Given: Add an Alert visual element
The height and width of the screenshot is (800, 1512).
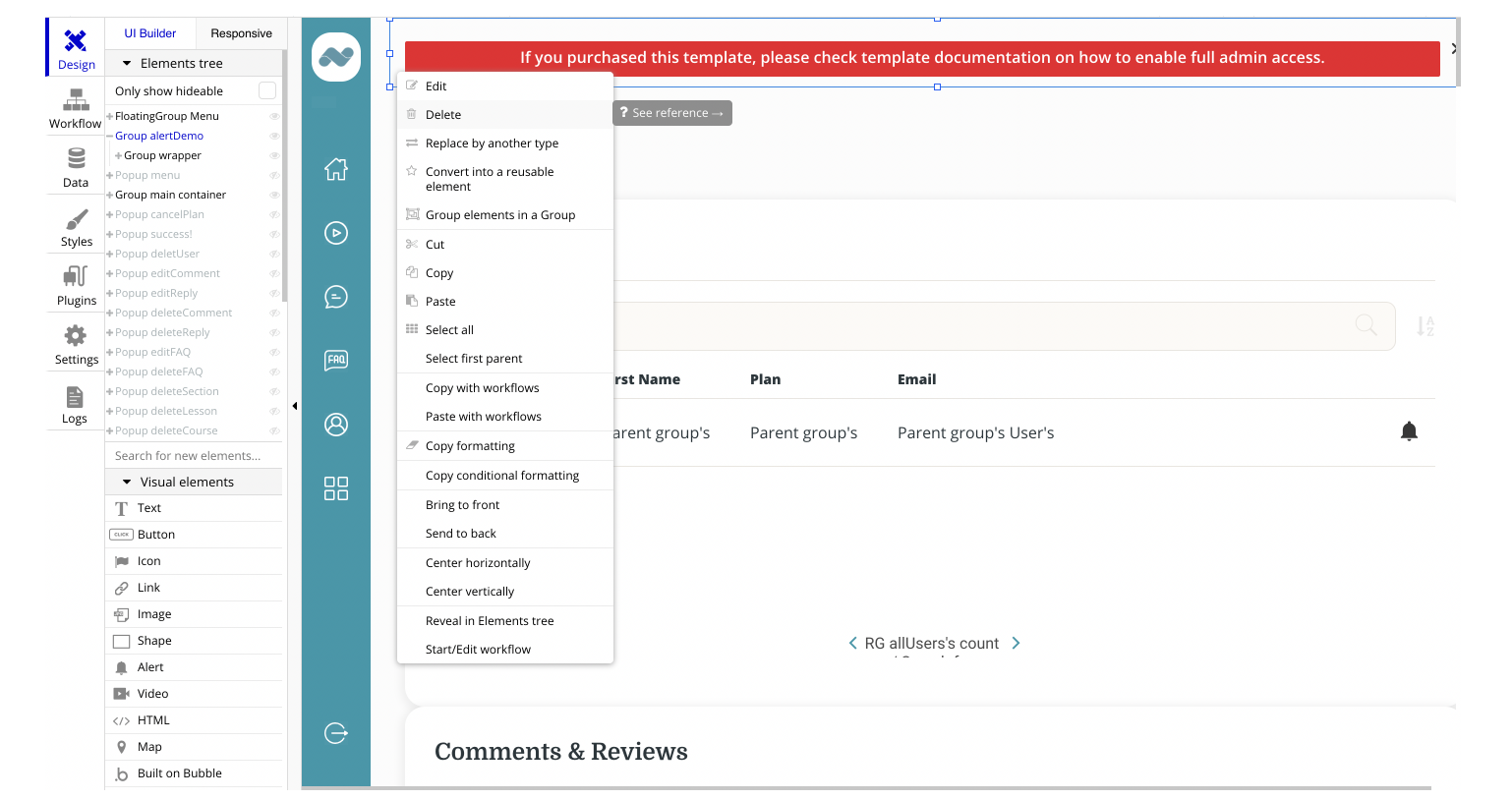Looking at the screenshot, I should pos(194,667).
